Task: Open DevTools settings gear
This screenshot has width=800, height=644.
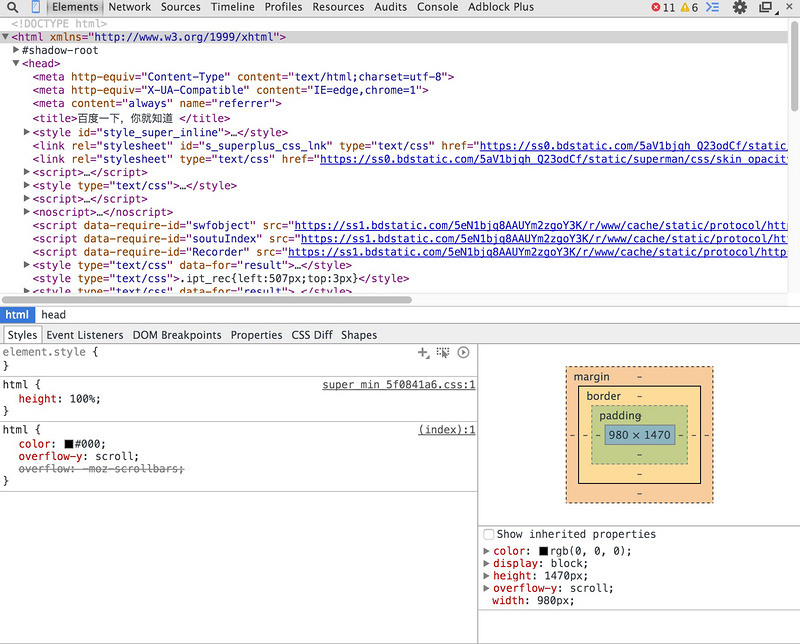Action: click(x=740, y=7)
